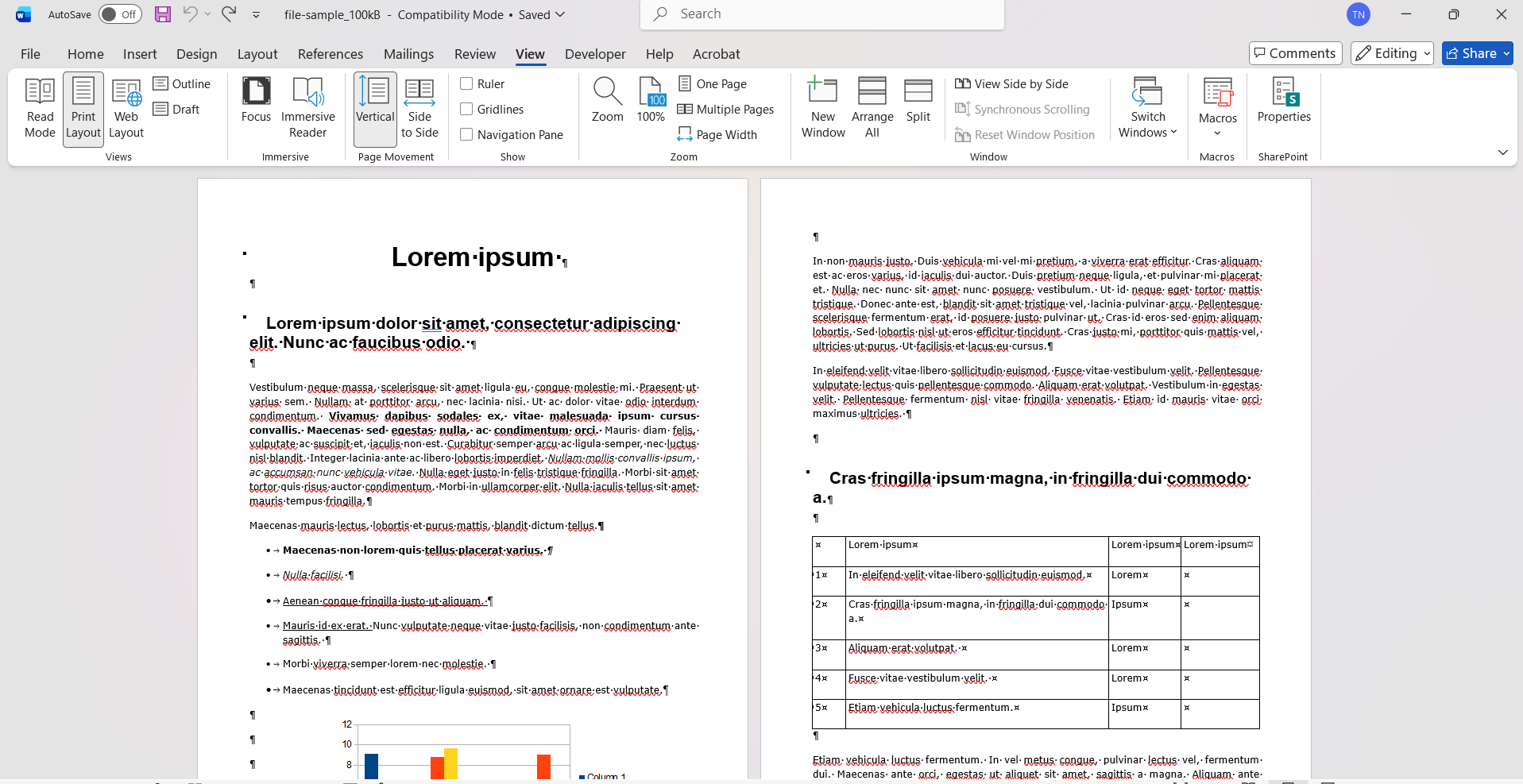Image resolution: width=1523 pixels, height=784 pixels.
Task: Switch to Read Mode view
Action: click(40, 109)
